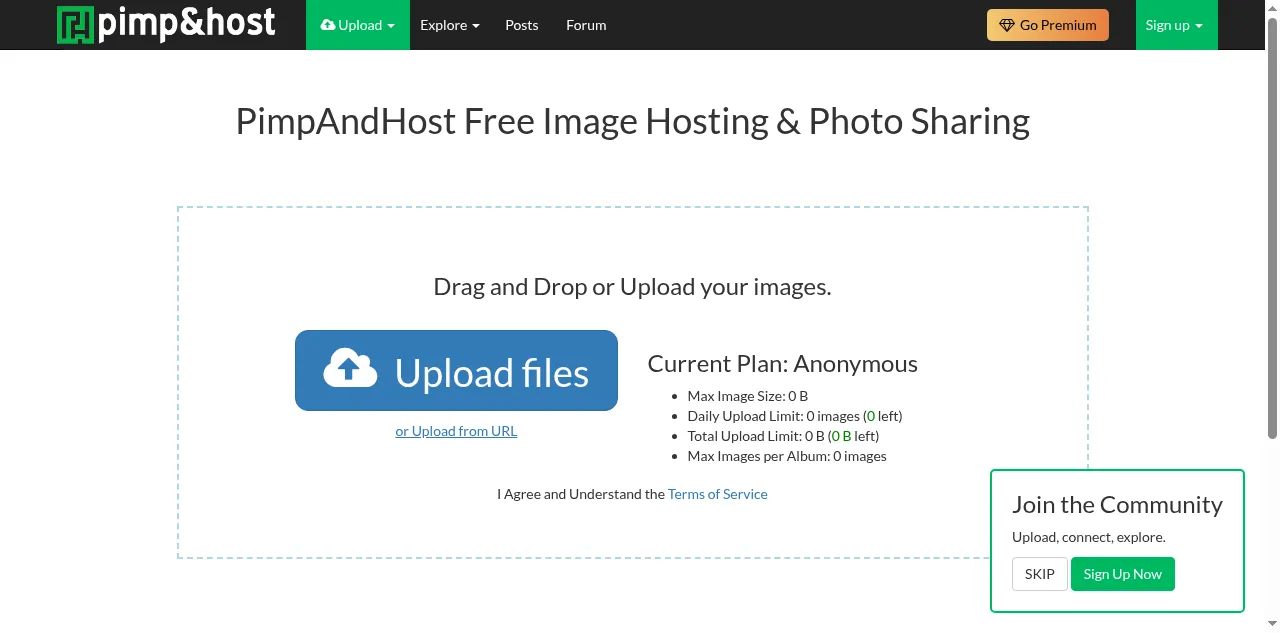Click the Max Image Size: 0 B text
The image size is (1280, 633).
point(748,396)
